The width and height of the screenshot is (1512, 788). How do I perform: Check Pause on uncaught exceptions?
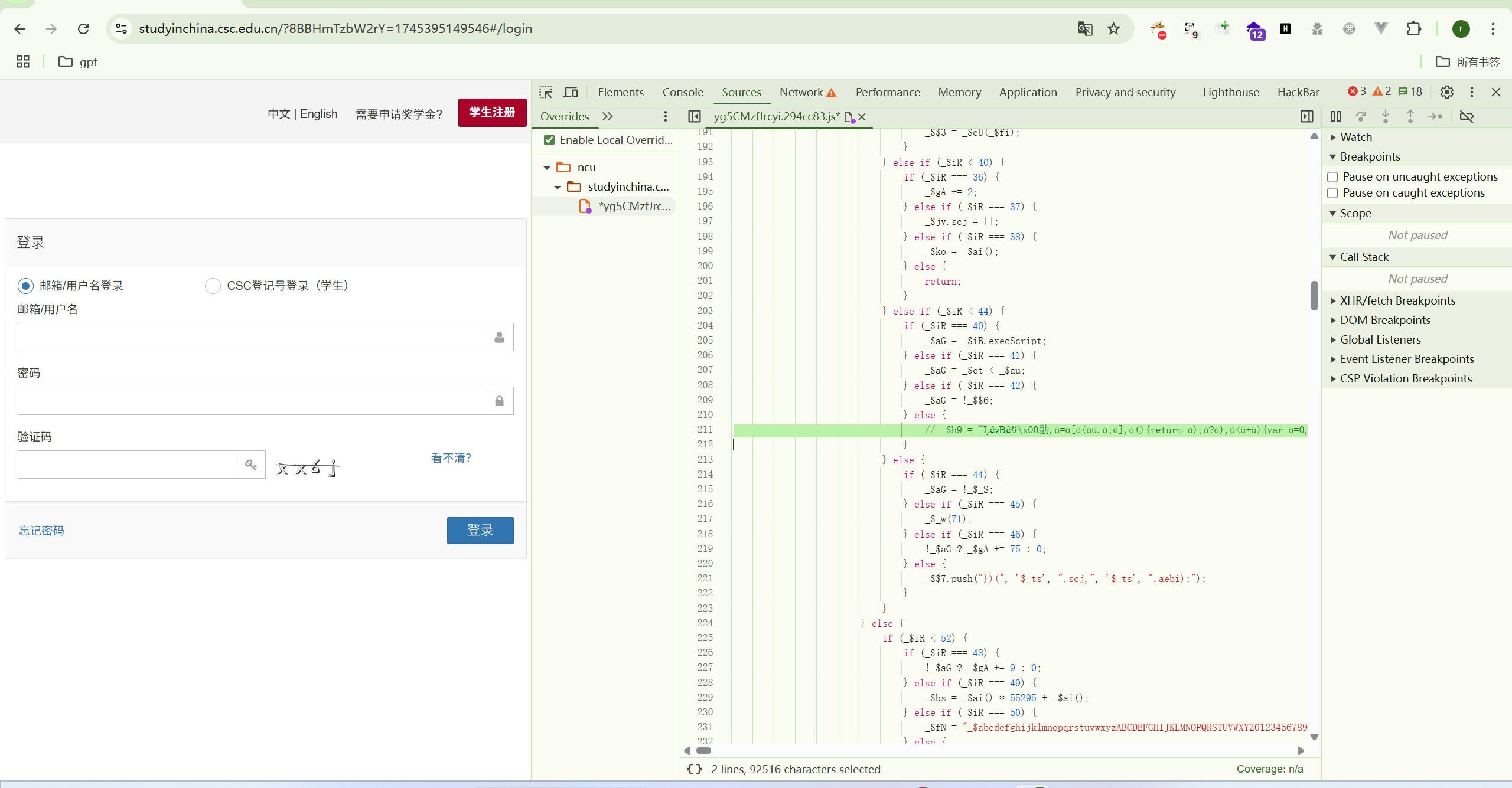pos(1332,177)
